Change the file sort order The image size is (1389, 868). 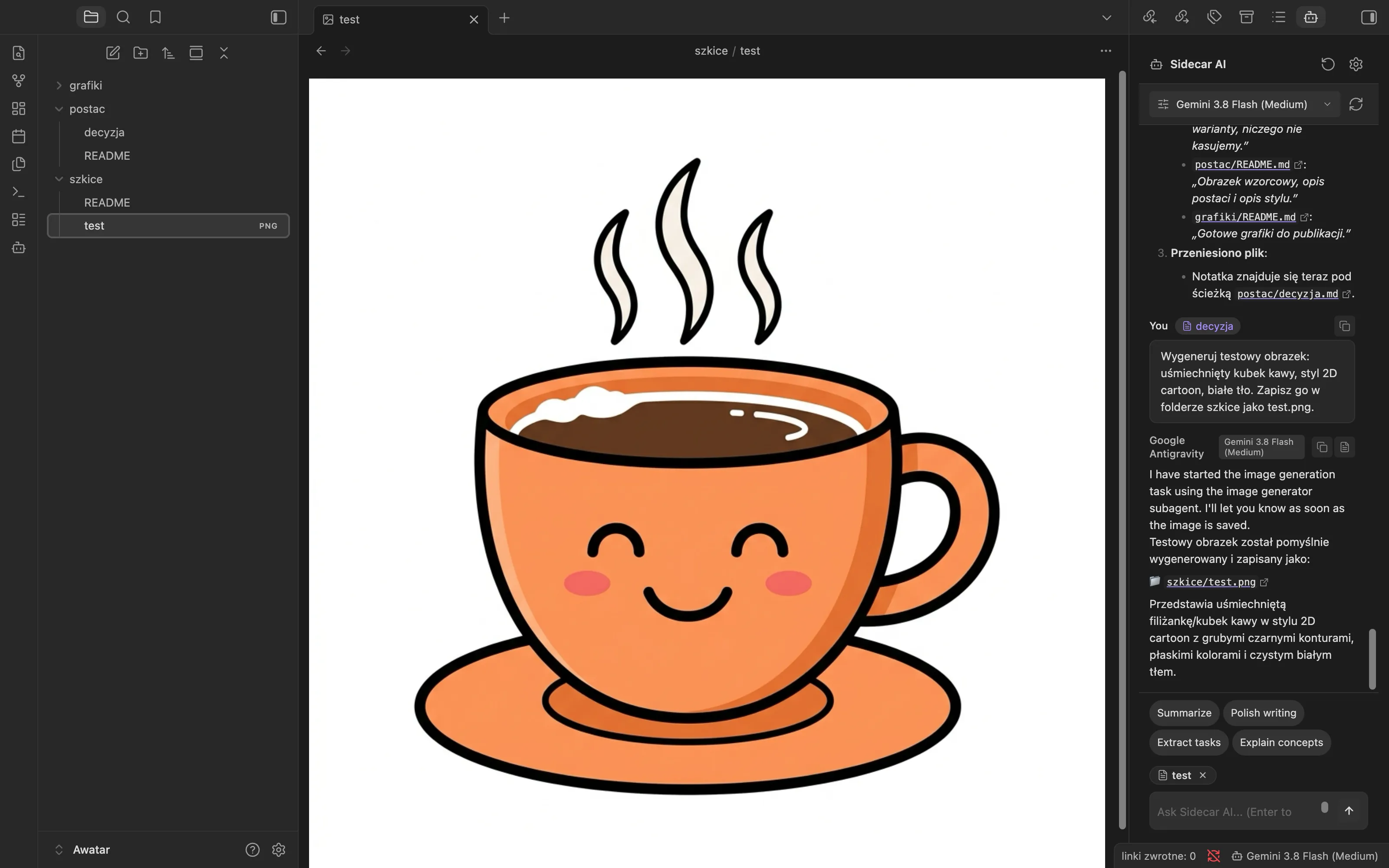click(168, 53)
